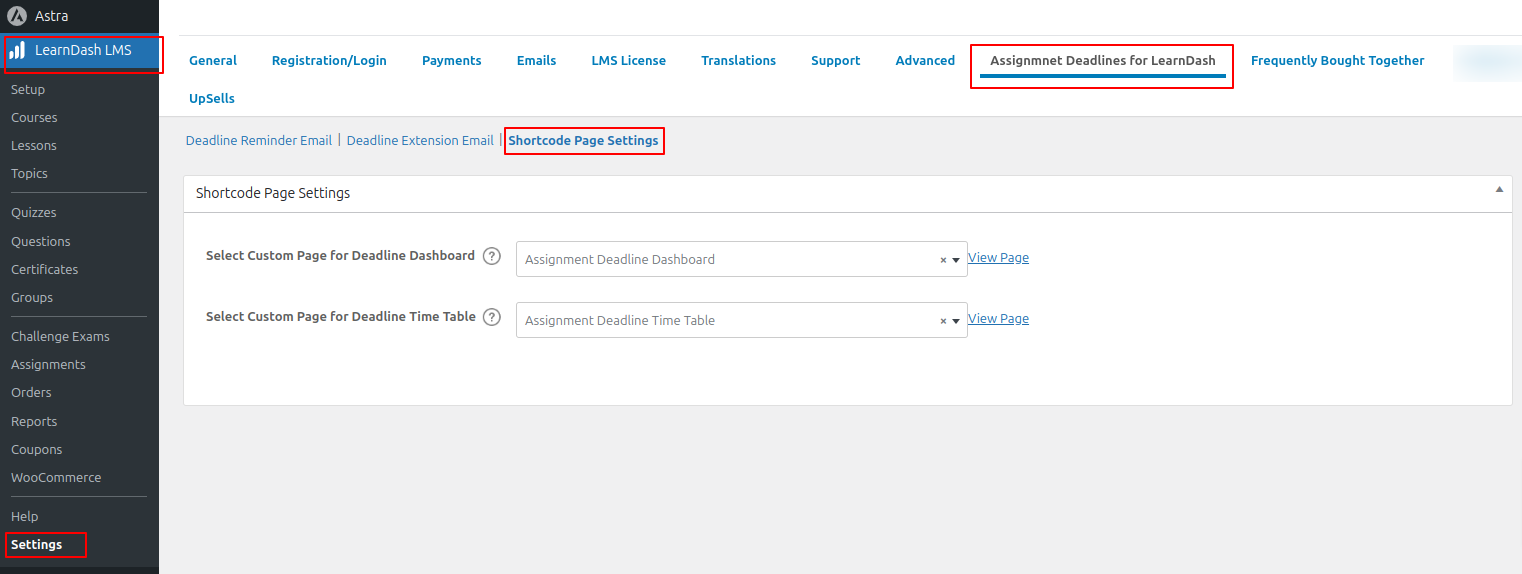Click help icon beside Deadline Dashboard label

click(x=491, y=256)
